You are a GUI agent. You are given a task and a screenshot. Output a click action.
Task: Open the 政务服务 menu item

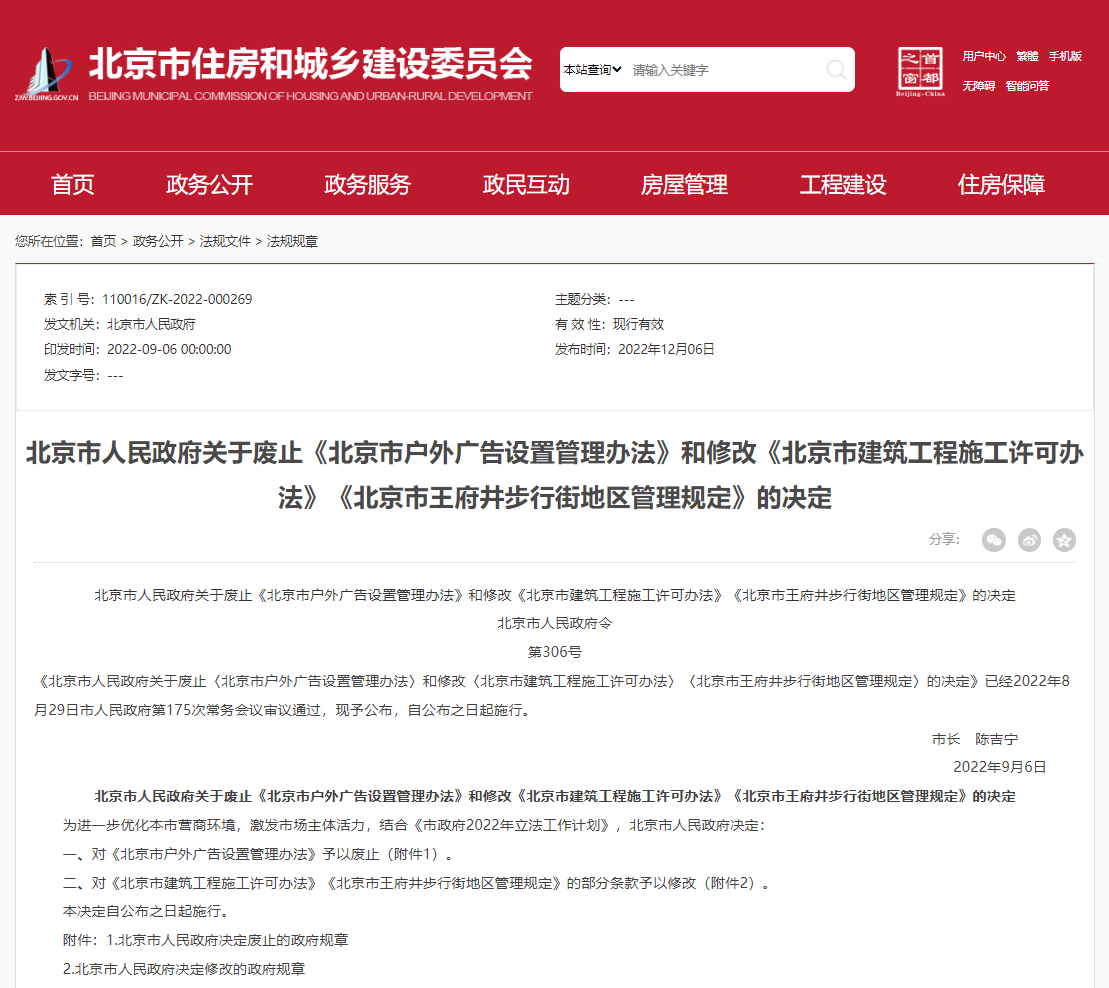tap(367, 184)
